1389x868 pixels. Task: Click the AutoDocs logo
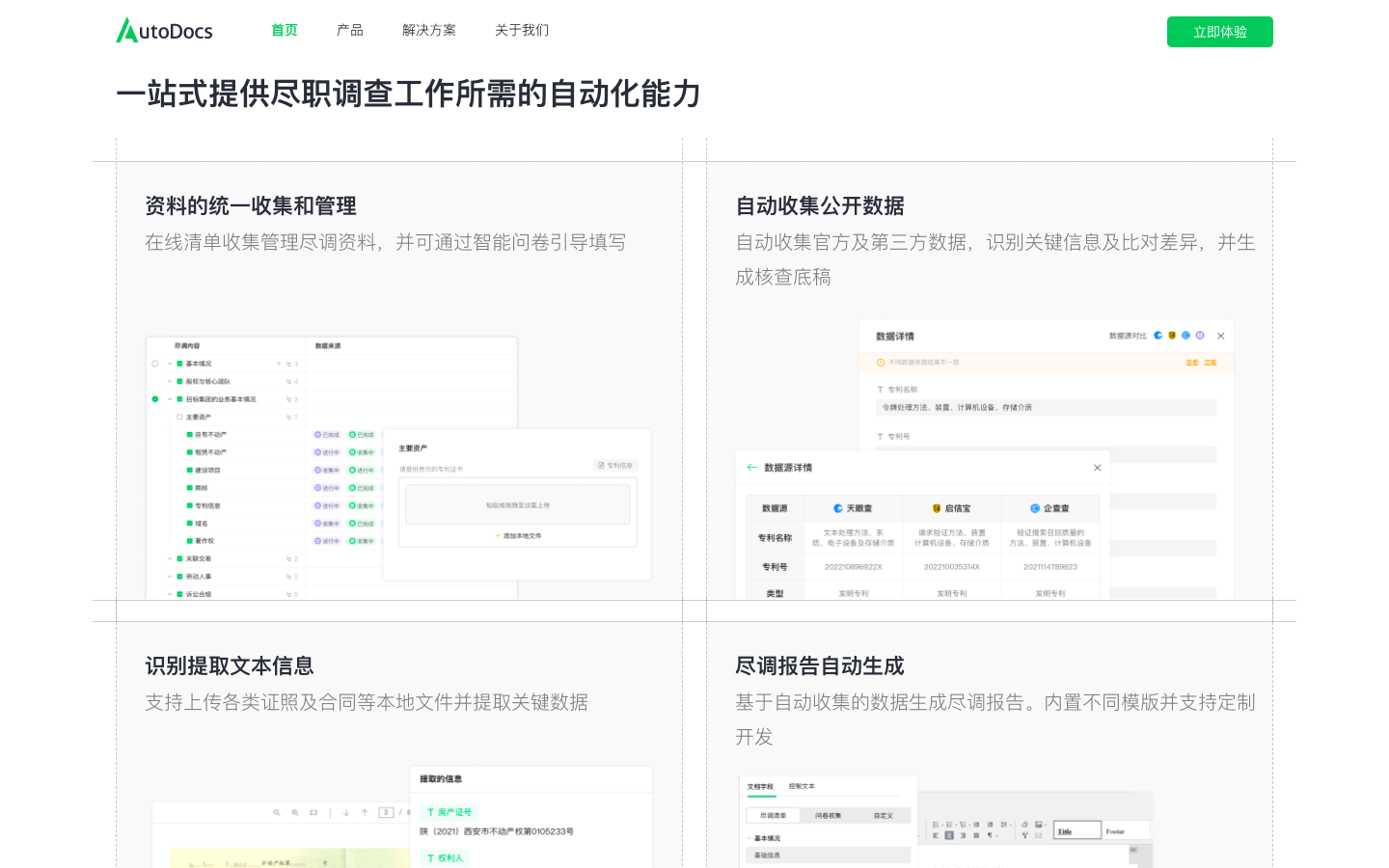164,31
